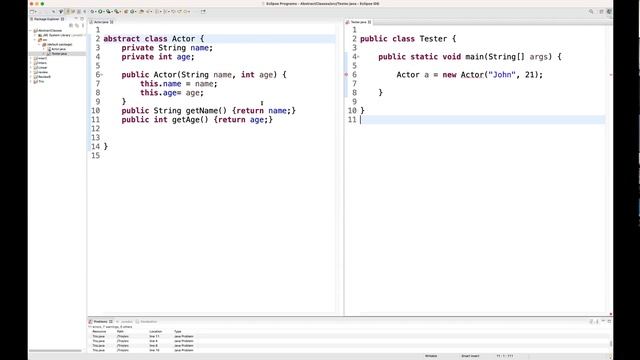Expand the Actor.java tree node arrow
The height and width of the screenshot is (360, 640).
click(x=44, y=49)
